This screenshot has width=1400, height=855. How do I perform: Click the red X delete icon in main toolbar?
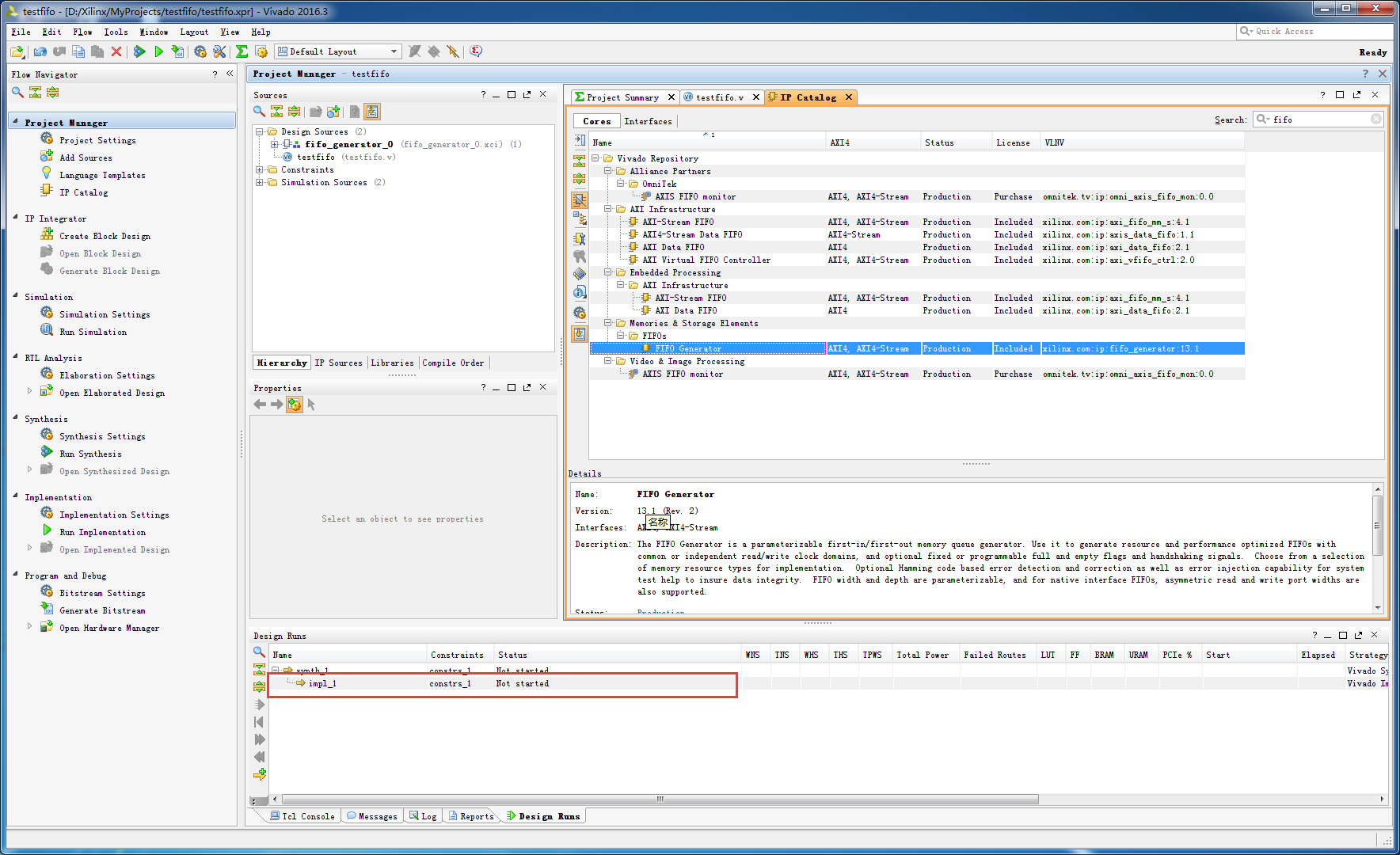point(116,52)
